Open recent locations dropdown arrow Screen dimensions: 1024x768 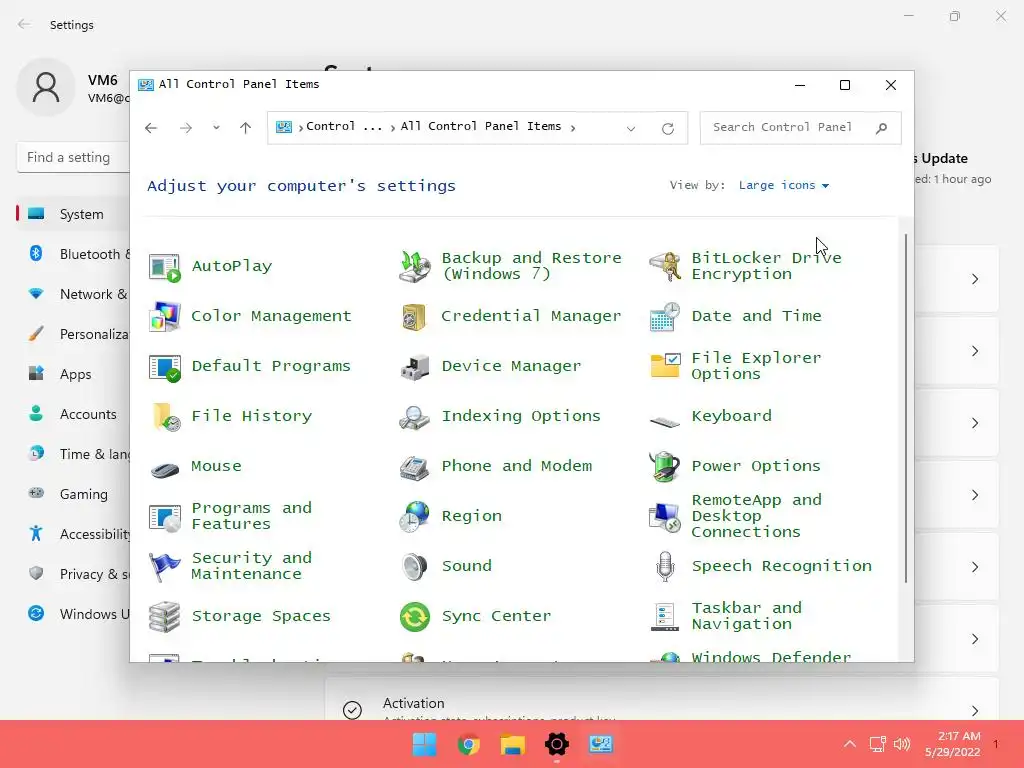[216, 127]
